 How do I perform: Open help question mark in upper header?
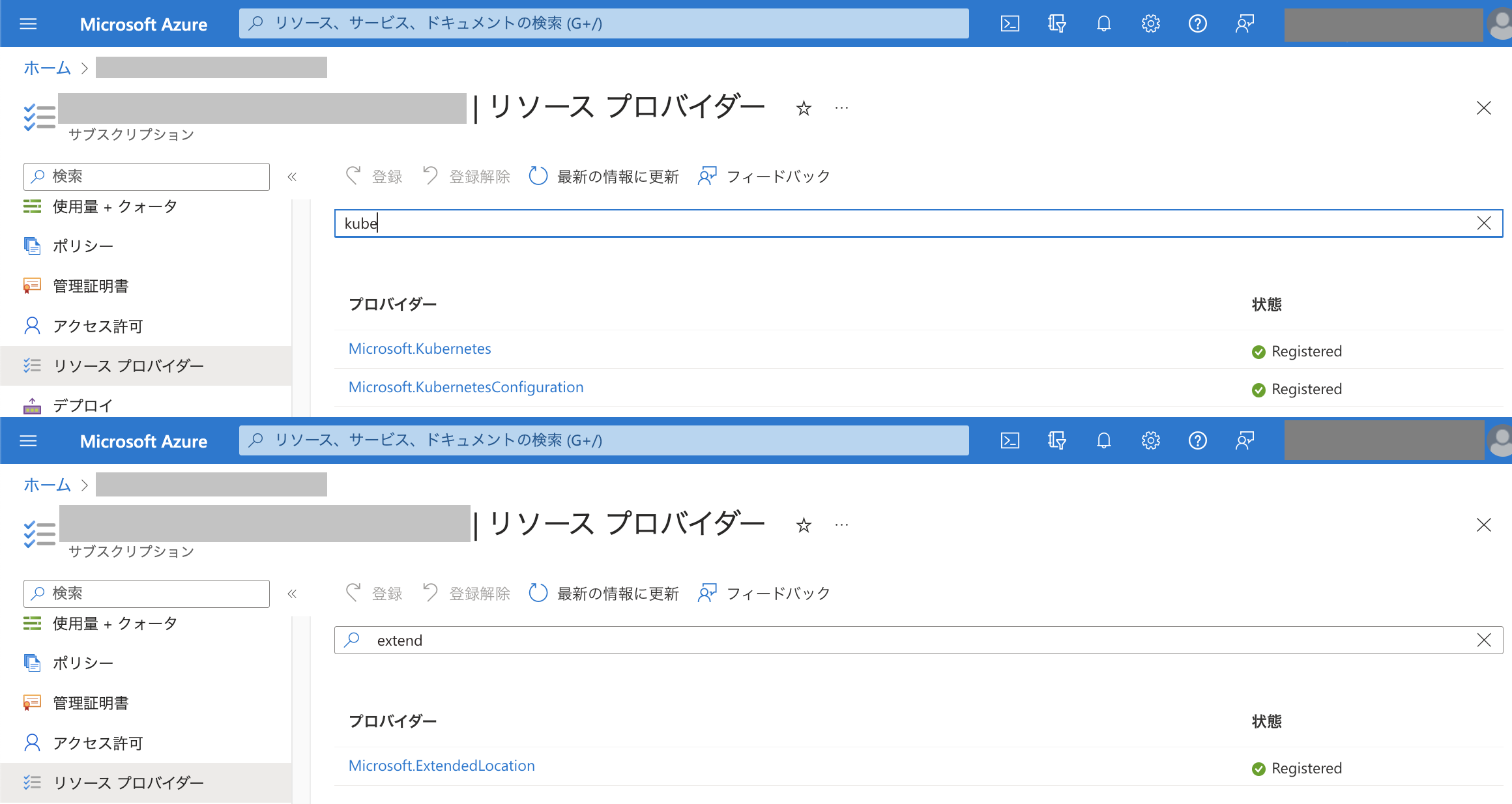point(1197,24)
